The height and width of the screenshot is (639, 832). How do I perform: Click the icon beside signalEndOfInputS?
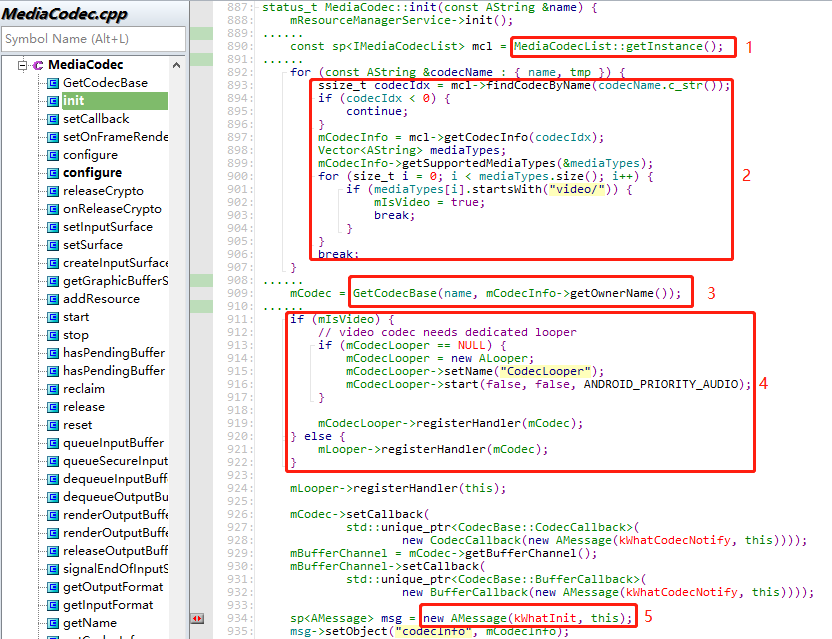coord(53,571)
